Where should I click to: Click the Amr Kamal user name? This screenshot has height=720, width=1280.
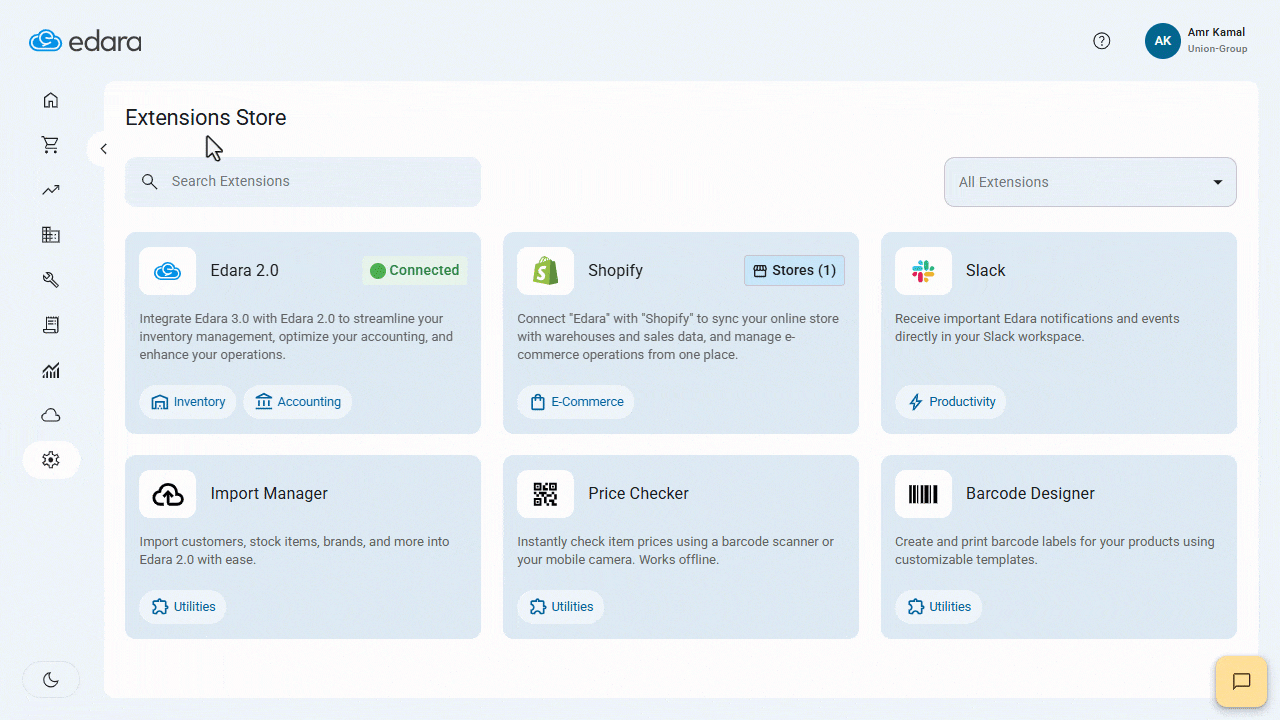1216,33
